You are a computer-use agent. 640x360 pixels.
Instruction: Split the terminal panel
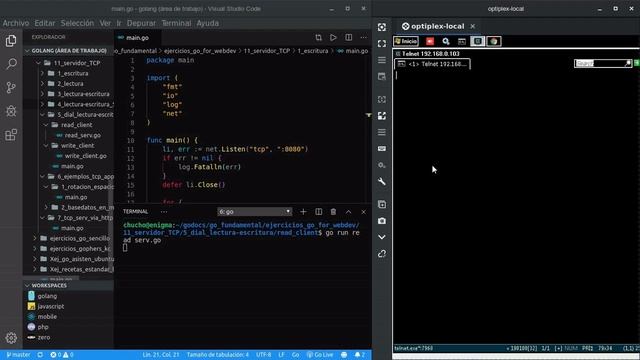point(318,211)
